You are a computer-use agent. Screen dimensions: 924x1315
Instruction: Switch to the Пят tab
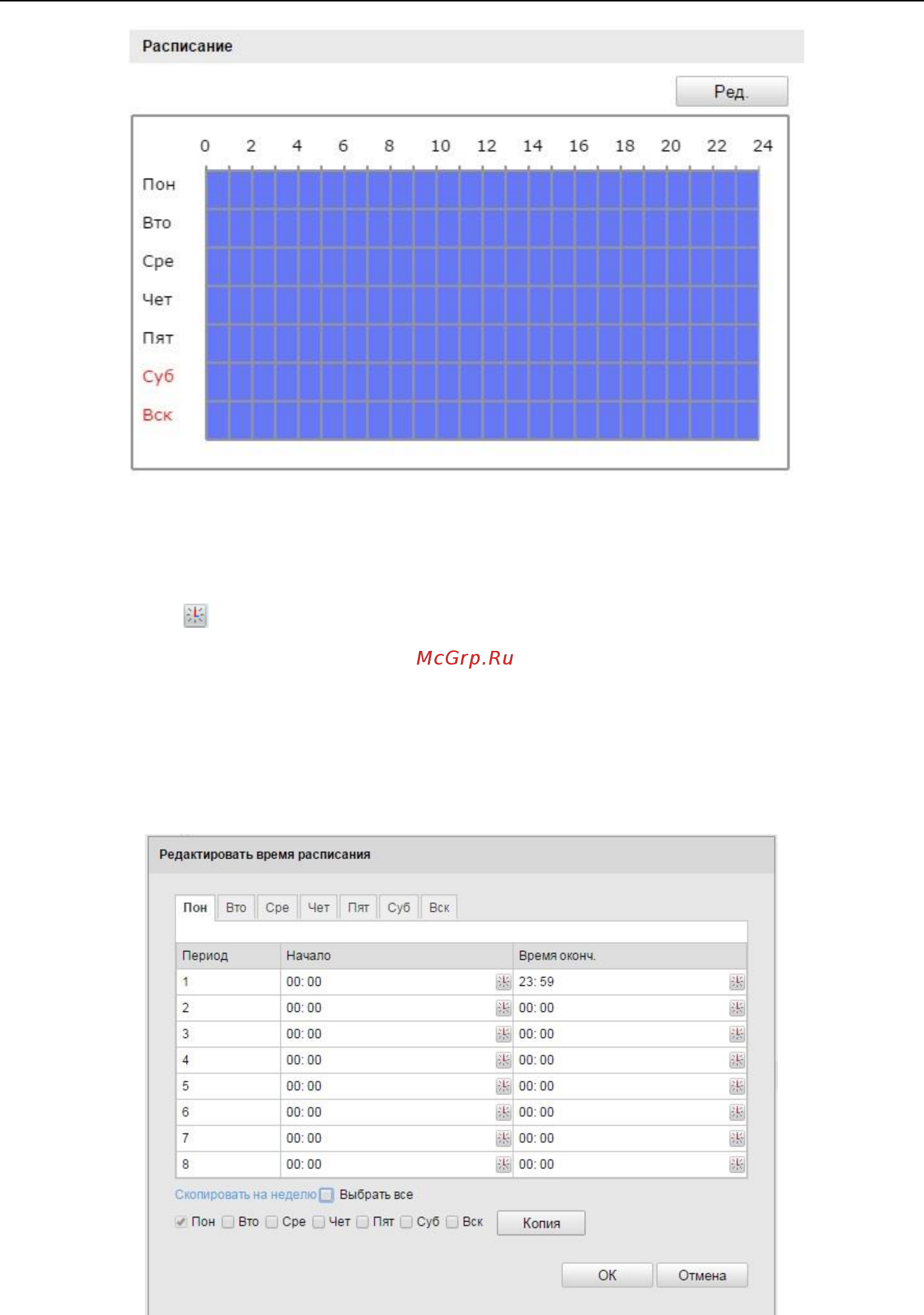[358, 908]
